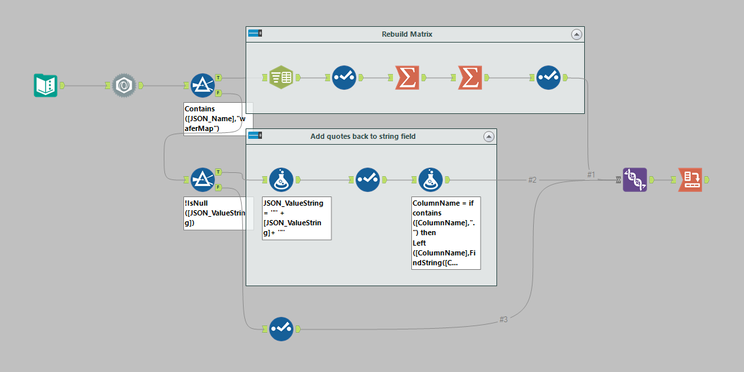The width and height of the screenshot is (744, 372).
Task: Select the bottom Select tool feeding connection #3
Action: (281, 329)
